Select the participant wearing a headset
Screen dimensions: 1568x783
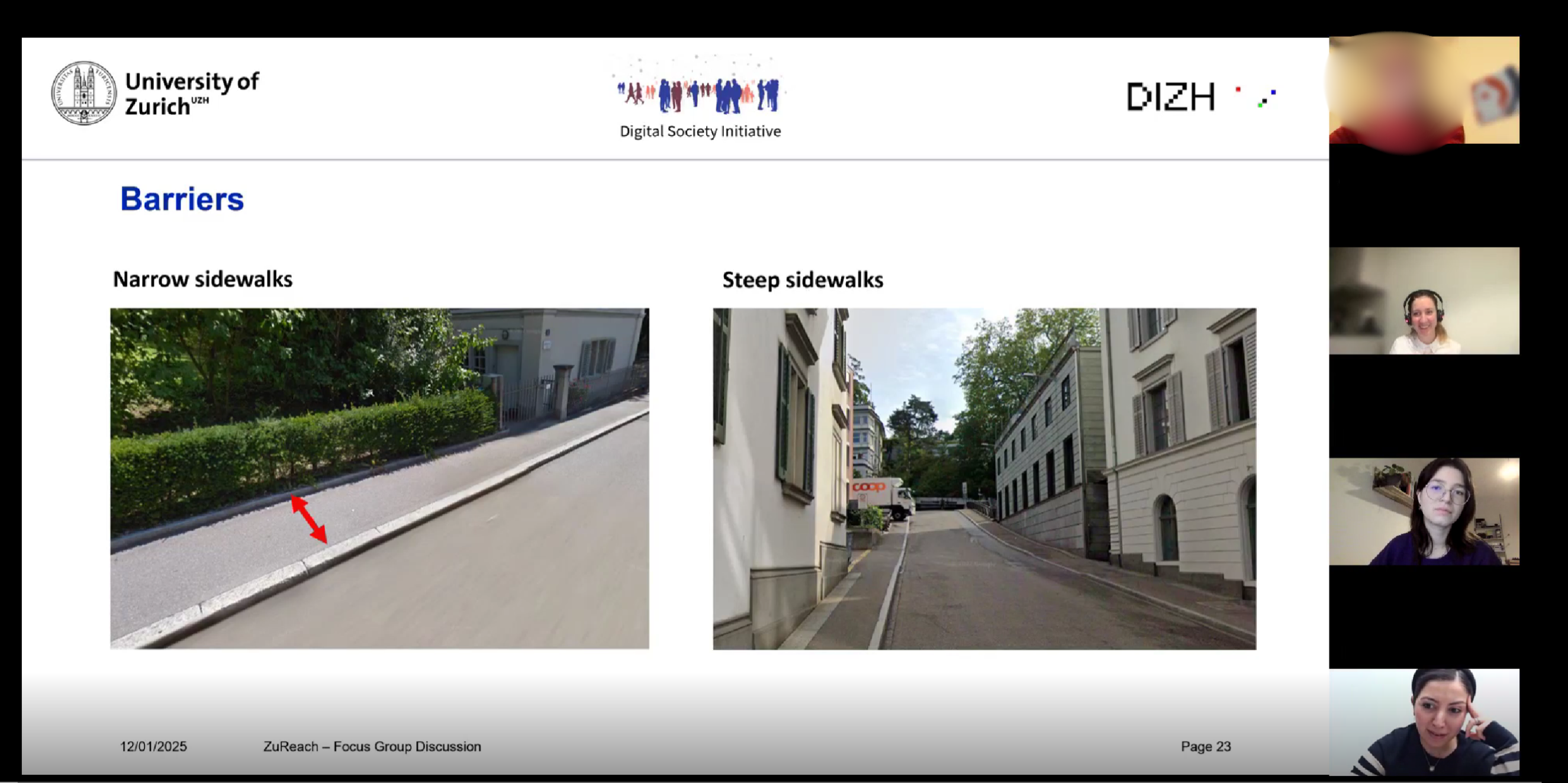click(x=1423, y=301)
